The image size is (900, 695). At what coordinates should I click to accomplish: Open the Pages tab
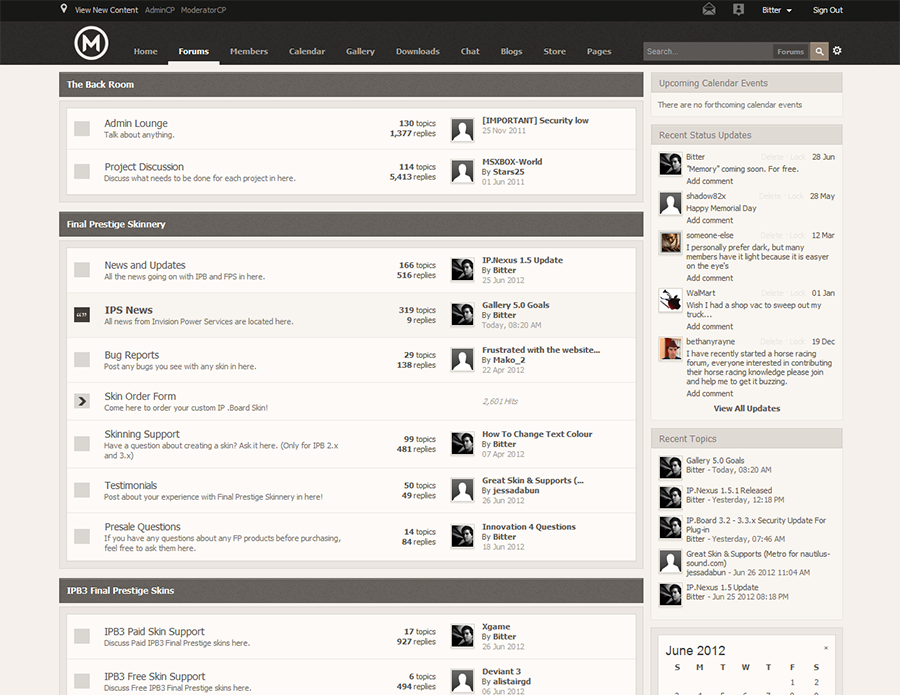tap(599, 51)
